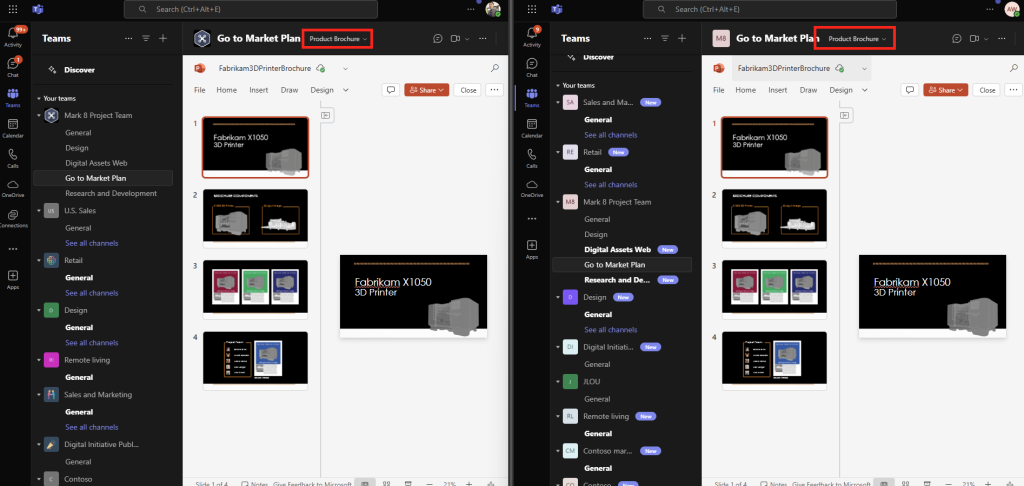Click See all channels under Retail, right window

(x=611, y=184)
